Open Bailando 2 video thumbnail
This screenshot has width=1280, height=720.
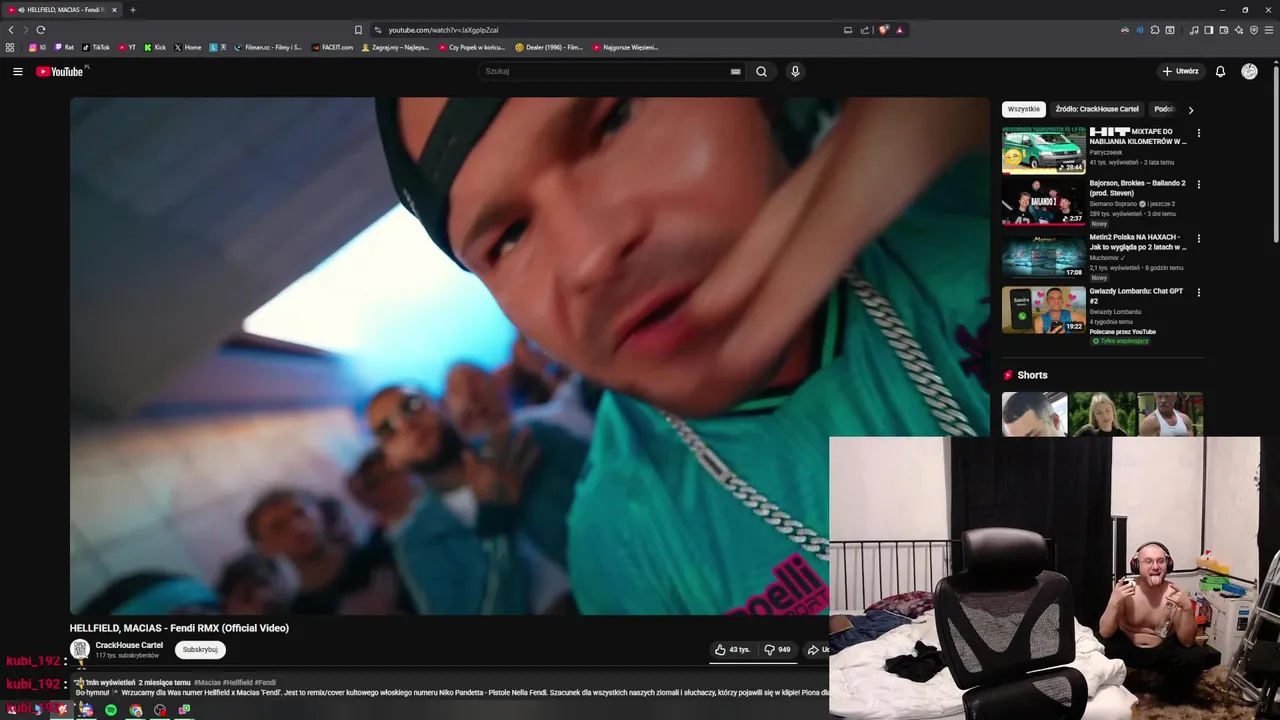point(1043,202)
